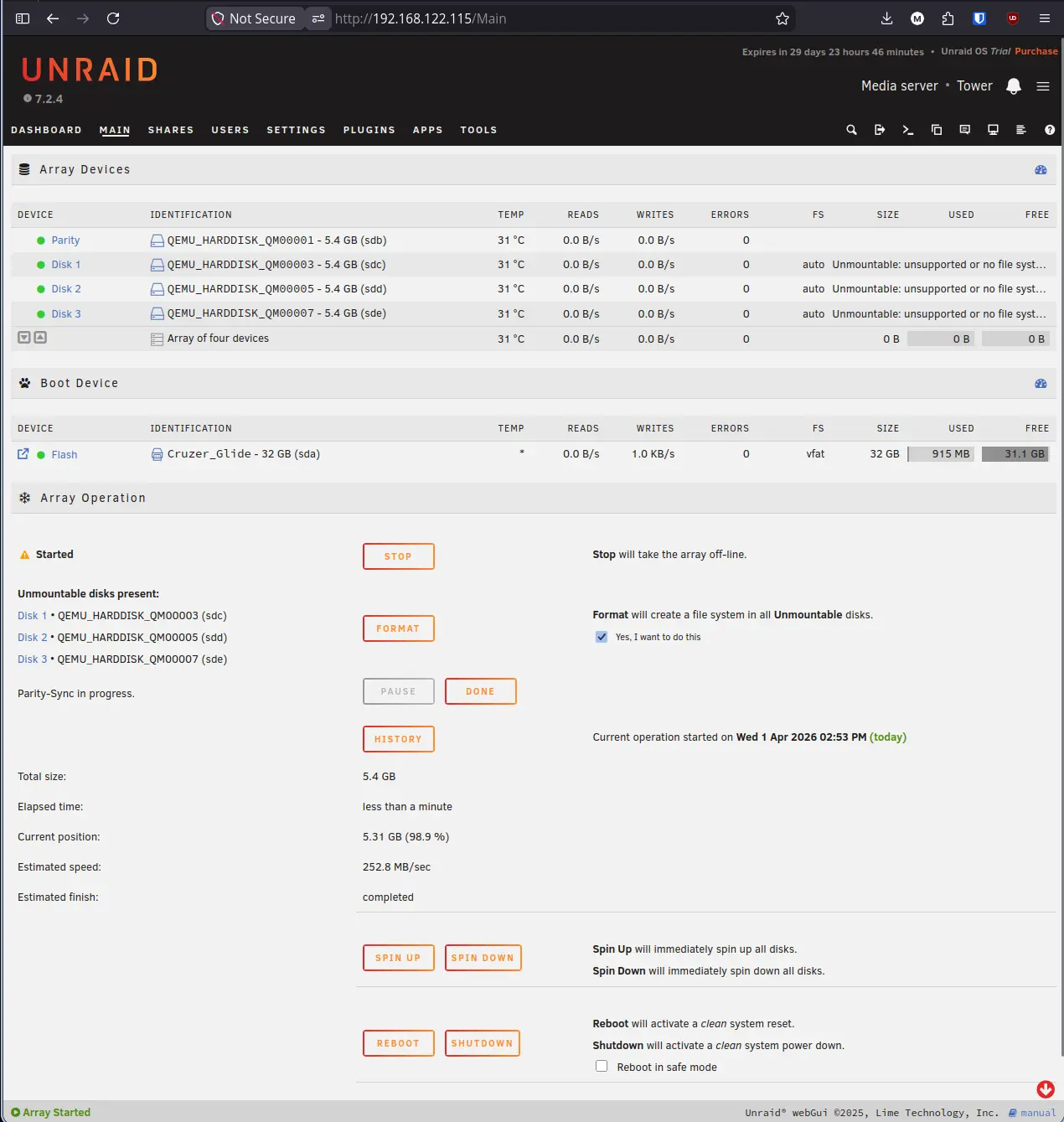Click the browser Back arrow

point(53,18)
